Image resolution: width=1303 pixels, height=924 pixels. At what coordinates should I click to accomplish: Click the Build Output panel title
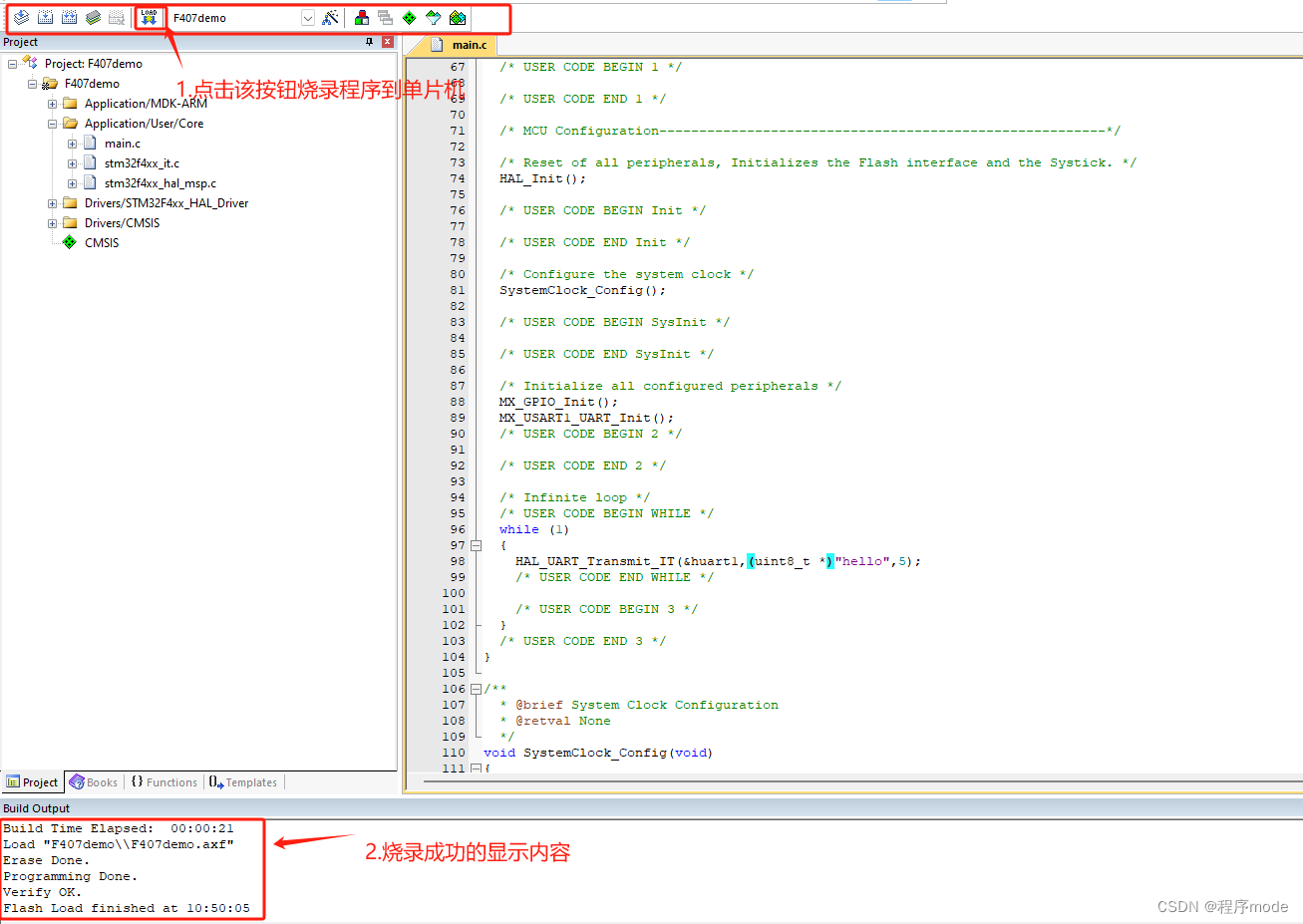pyautogui.click(x=36, y=808)
